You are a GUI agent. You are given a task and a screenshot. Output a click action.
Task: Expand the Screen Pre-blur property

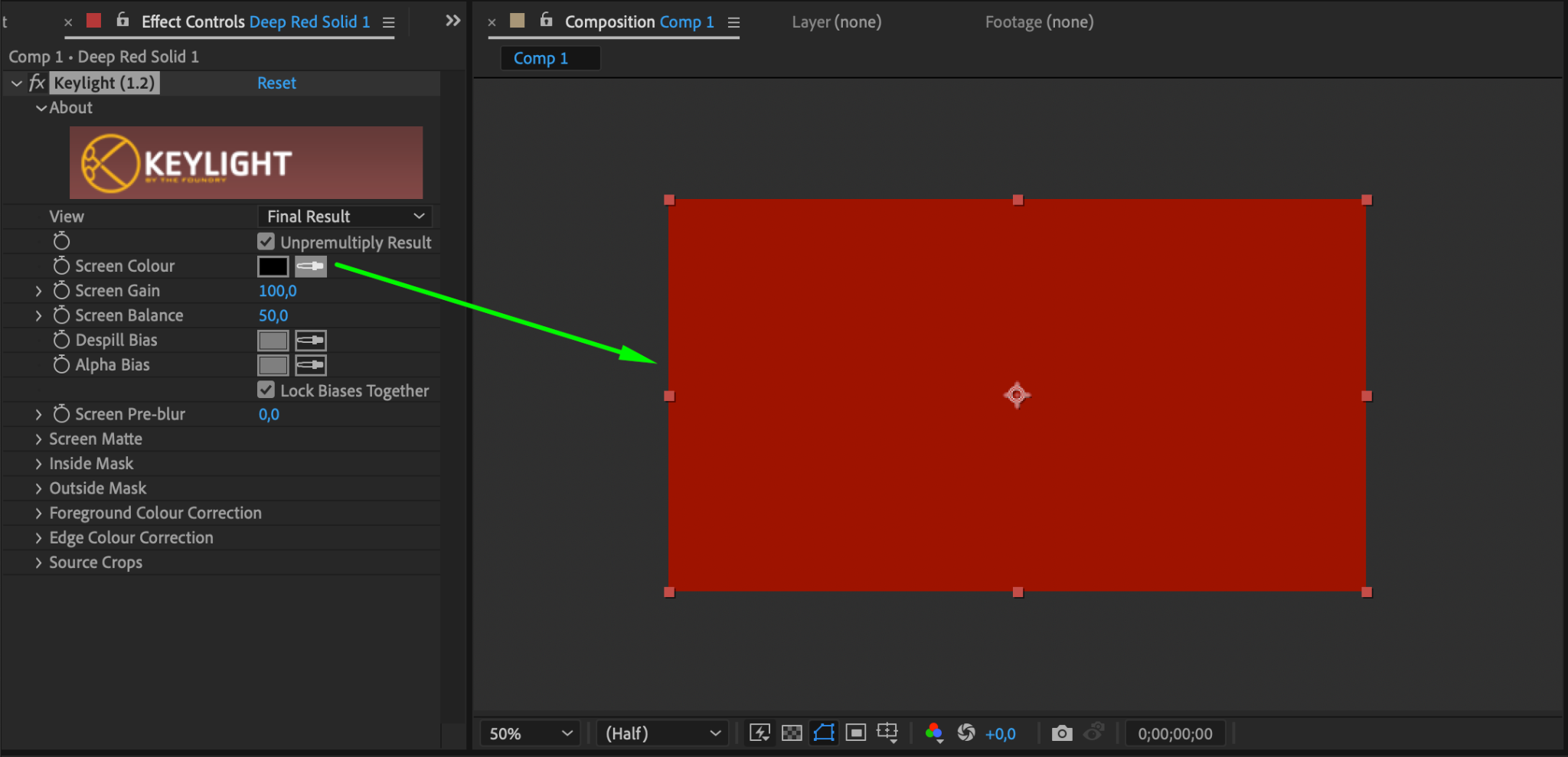(38, 414)
